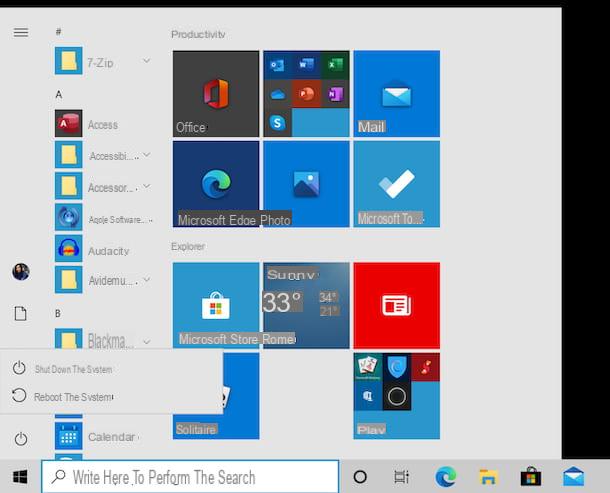This screenshot has width=610, height=493.
Task: Click the Power button in Start sidebar
Action: (x=21, y=439)
